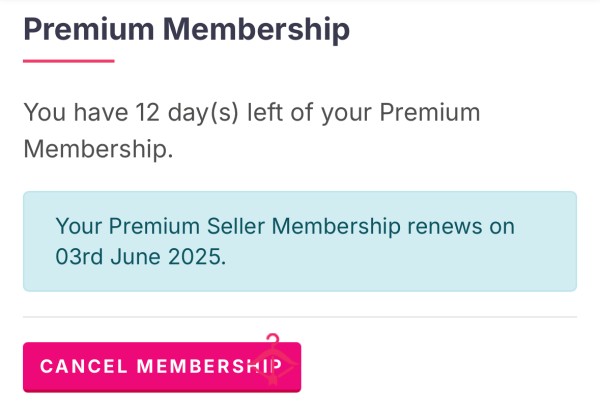Click the '03rd June 2025' renewal date
The height and width of the screenshot is (414, 600).
tap(139, 256)
